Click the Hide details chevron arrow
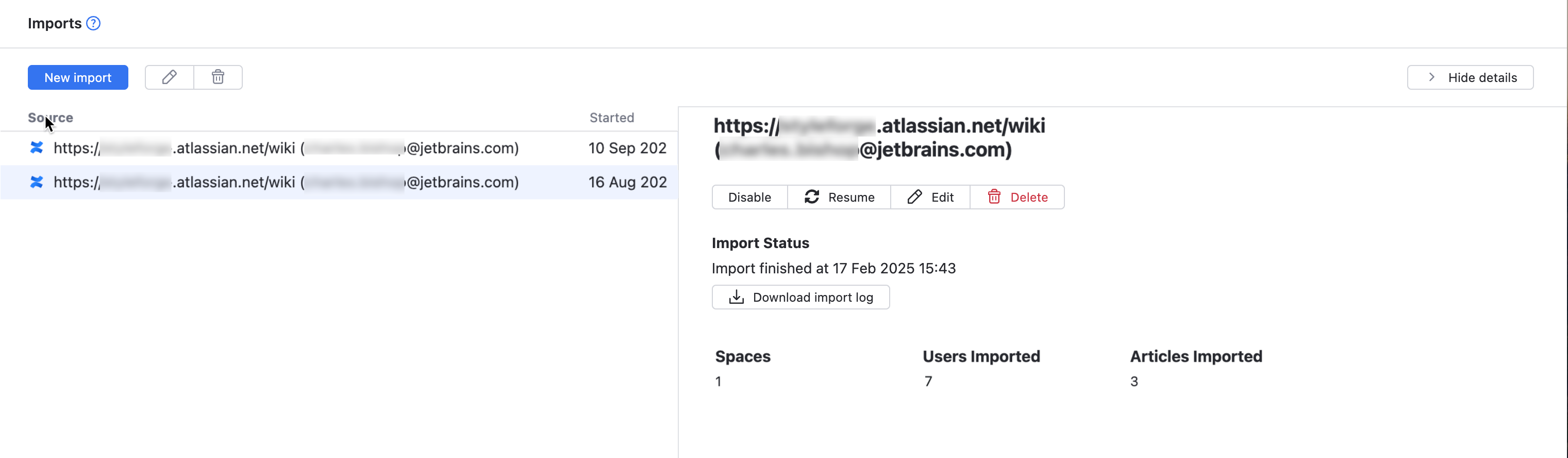This screenshot has width=1568, height=458. (x=1431, y=77)
